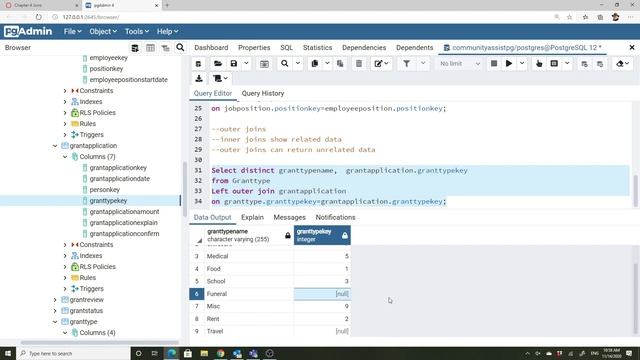This screenshot has height=360, width=640.
Task: Click the Find magnifier icon
Action: point(284,64)
